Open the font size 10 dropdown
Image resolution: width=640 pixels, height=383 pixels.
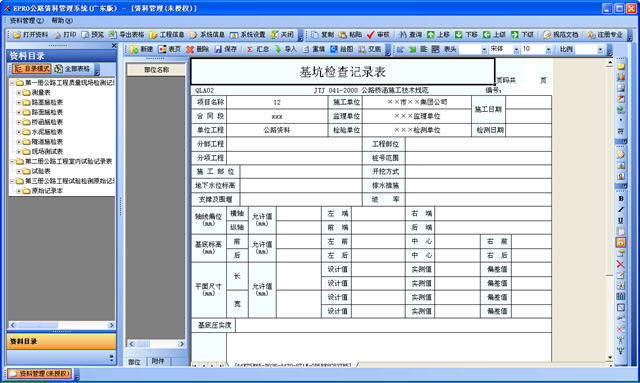pos(549,49)
